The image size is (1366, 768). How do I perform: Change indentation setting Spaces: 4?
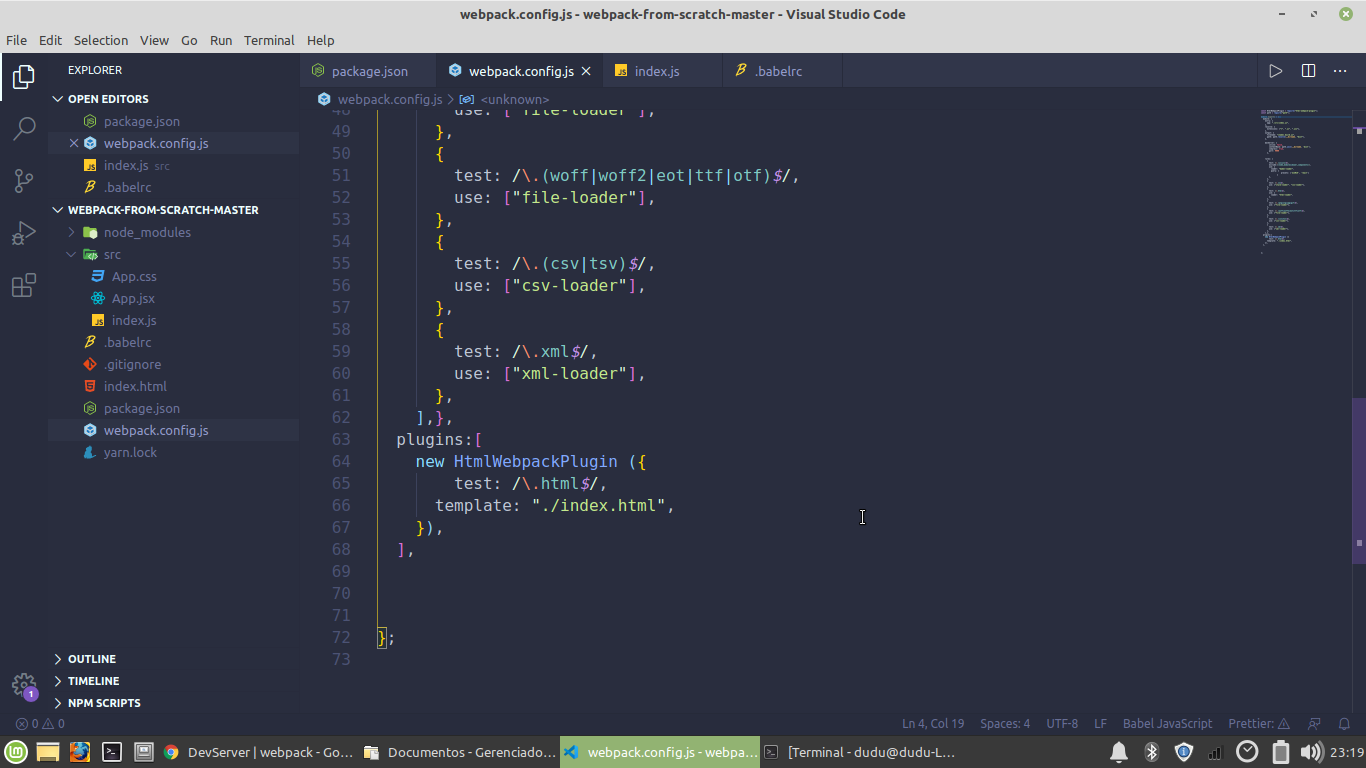click(x=1005, y=723)
